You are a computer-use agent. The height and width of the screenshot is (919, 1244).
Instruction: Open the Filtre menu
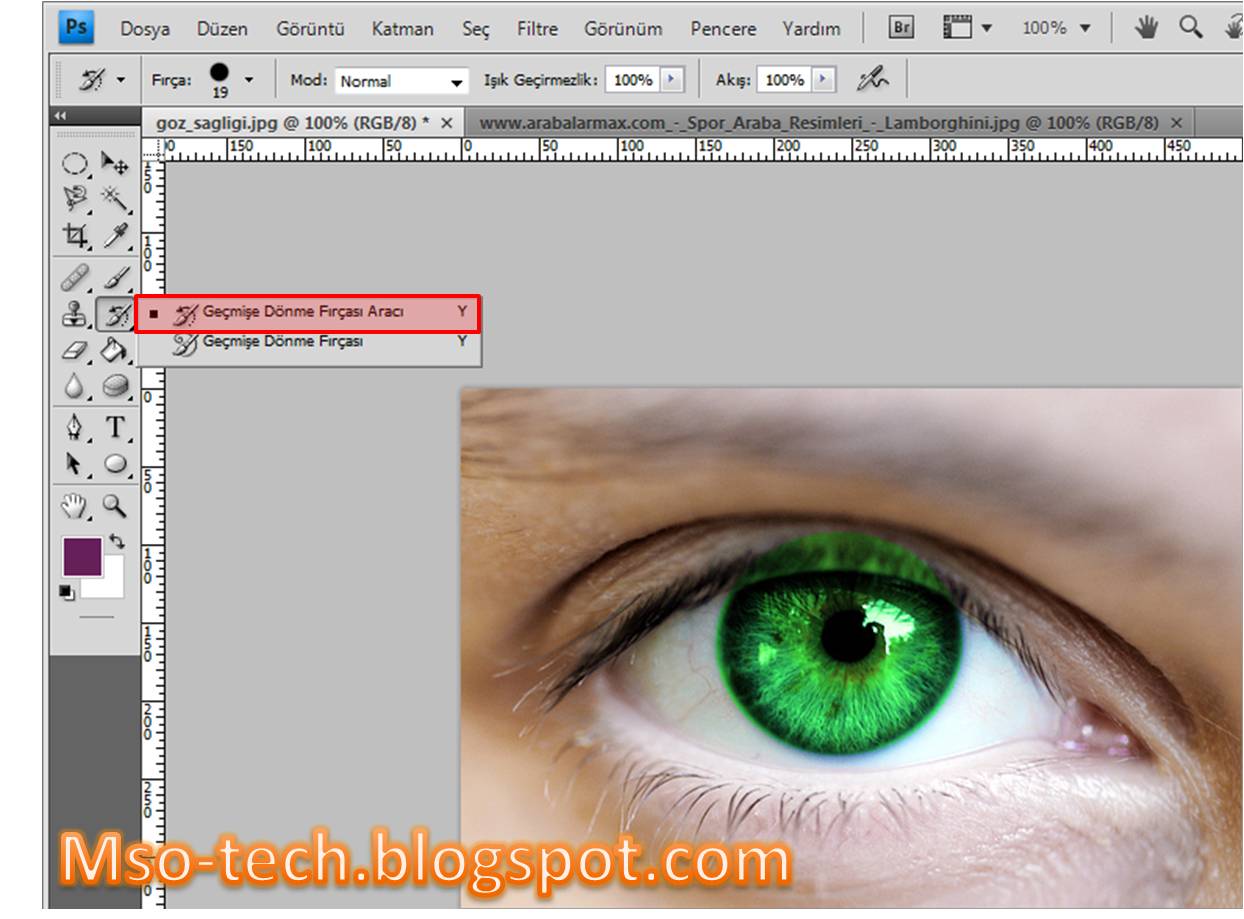537,29
